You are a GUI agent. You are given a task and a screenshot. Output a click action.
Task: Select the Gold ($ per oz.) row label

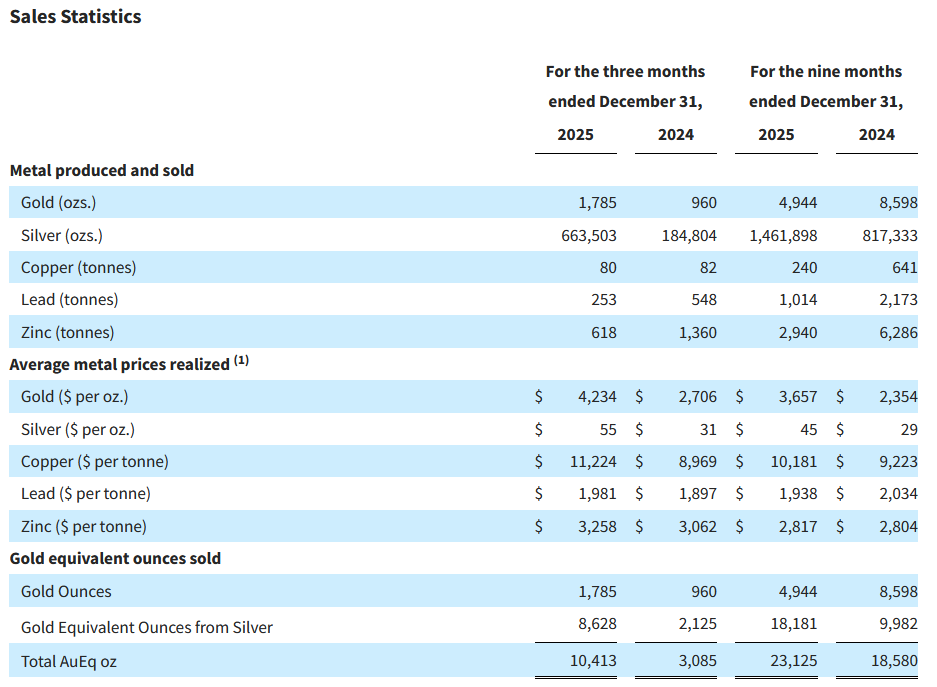pos(74,397)
